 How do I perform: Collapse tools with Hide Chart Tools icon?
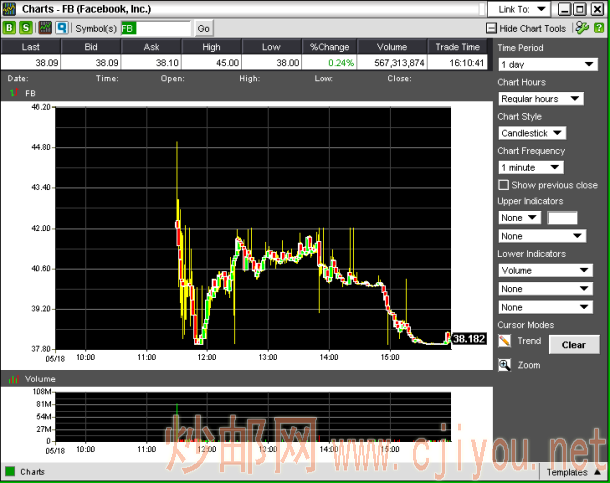coord(491,28)
